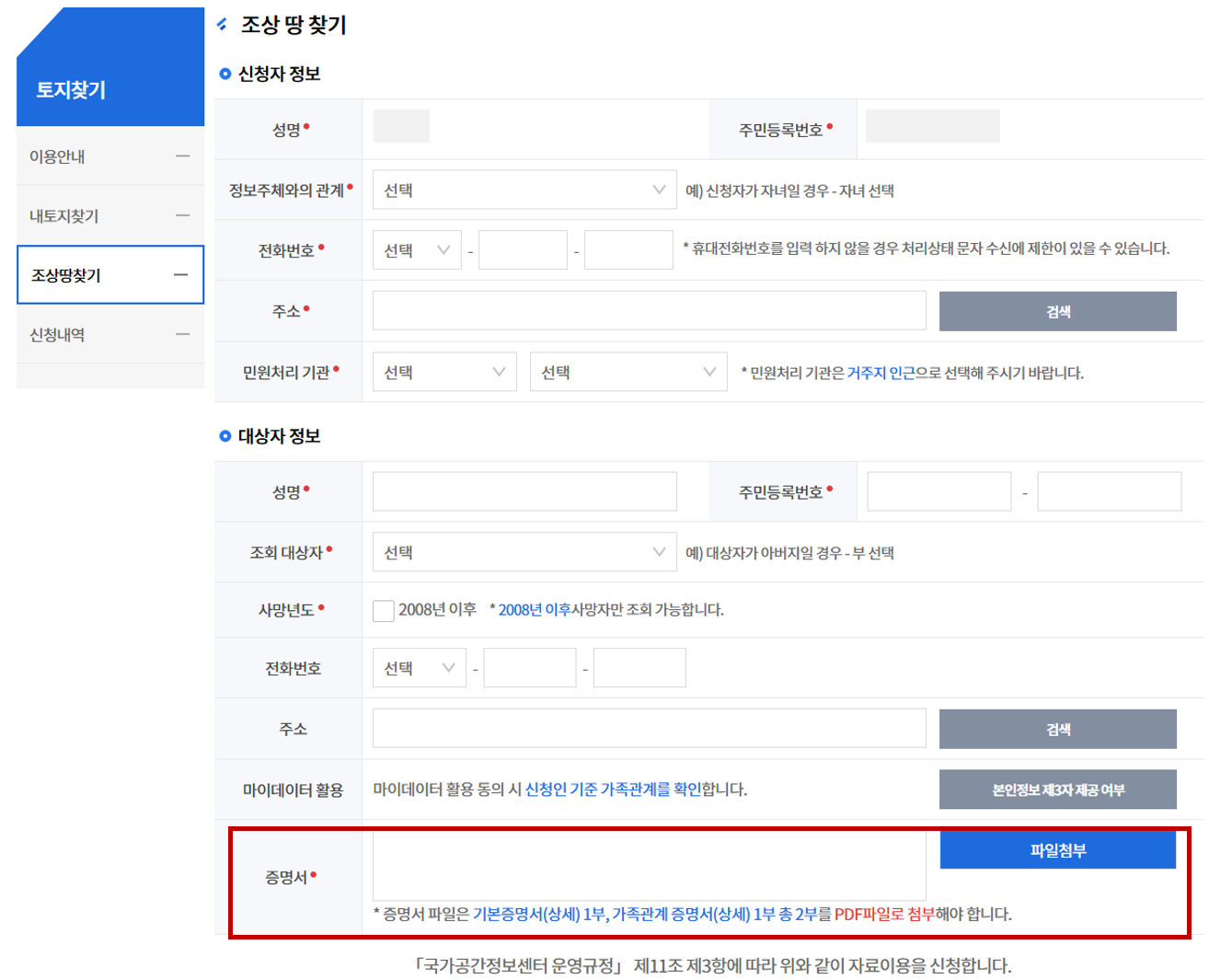Open the 조회 대상자 dropdown
Screen dimensions: 1209x980
[523, 551]
